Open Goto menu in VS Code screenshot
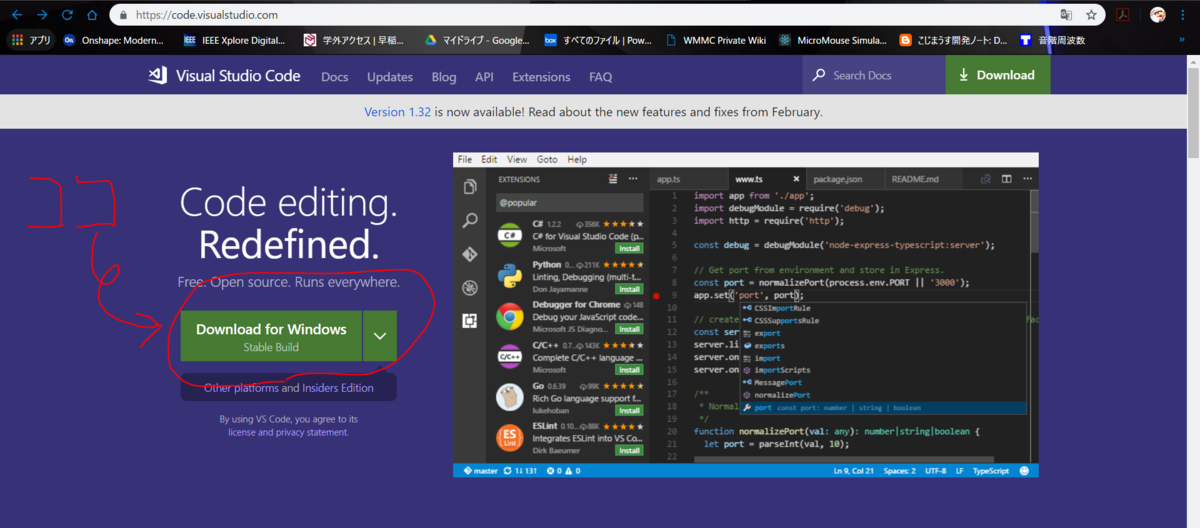 pyautogui.click(x=547, y=159)
